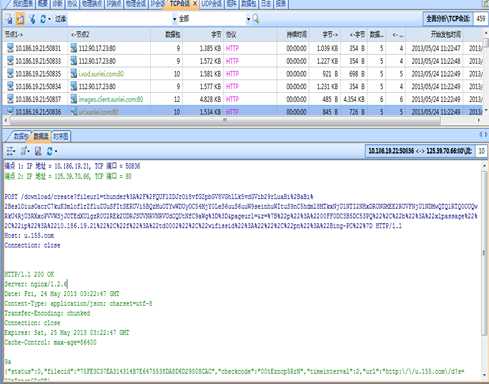
Task: Click the node icon for 10.186.19.21:50834
Action: coord(11,86)
